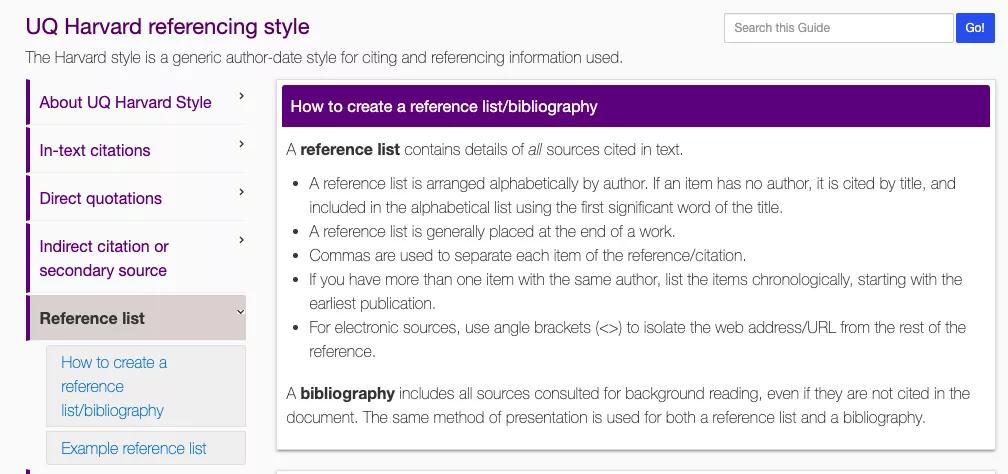Click the Go! search button
1008x474 pixels.
[975, 28]
